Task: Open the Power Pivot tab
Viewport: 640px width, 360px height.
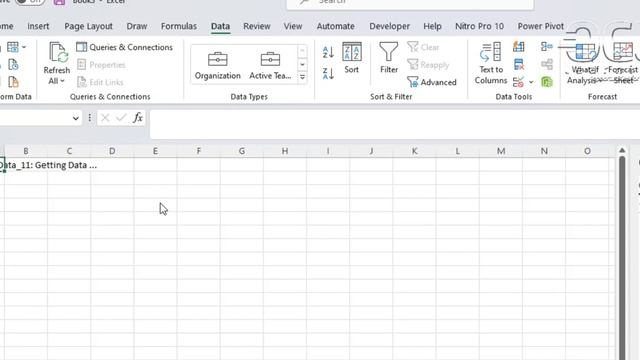Action: [540, 26]
